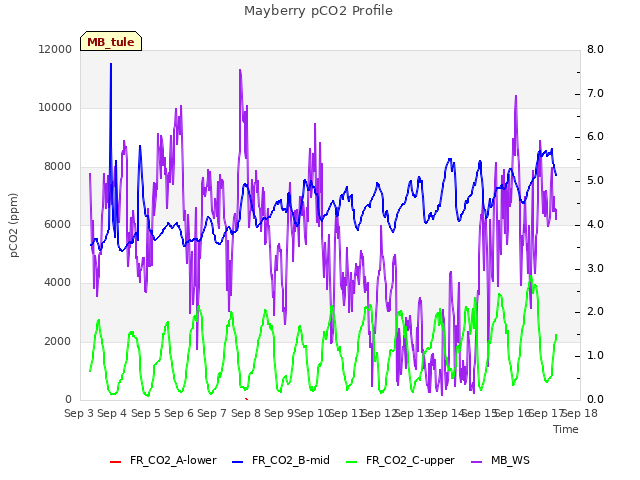The image size is (640, 480).
Task: Click the 3.0 right axis tick label
Action: click(x=595, y=269)
